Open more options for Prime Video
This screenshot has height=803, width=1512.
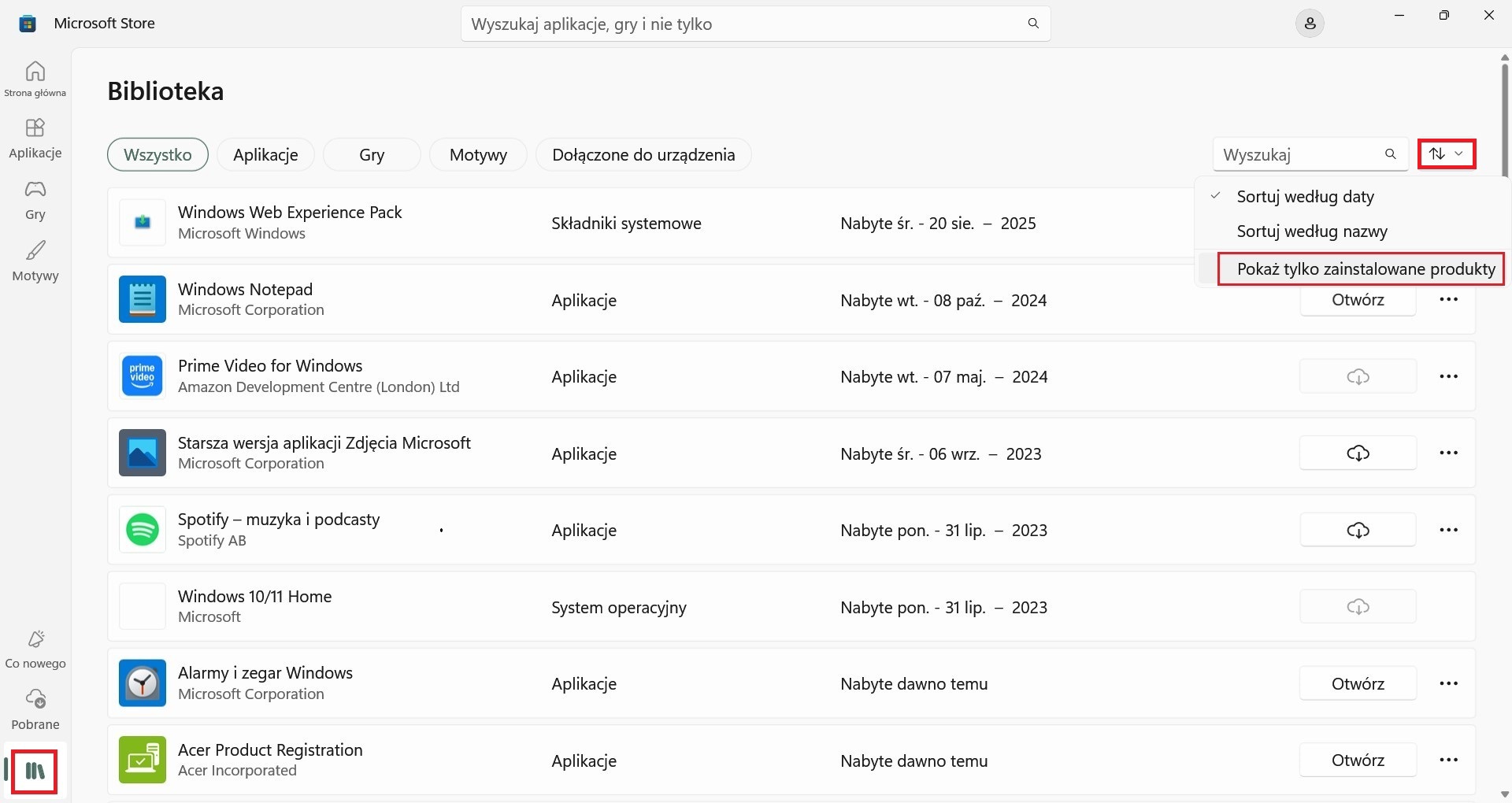1449,376
